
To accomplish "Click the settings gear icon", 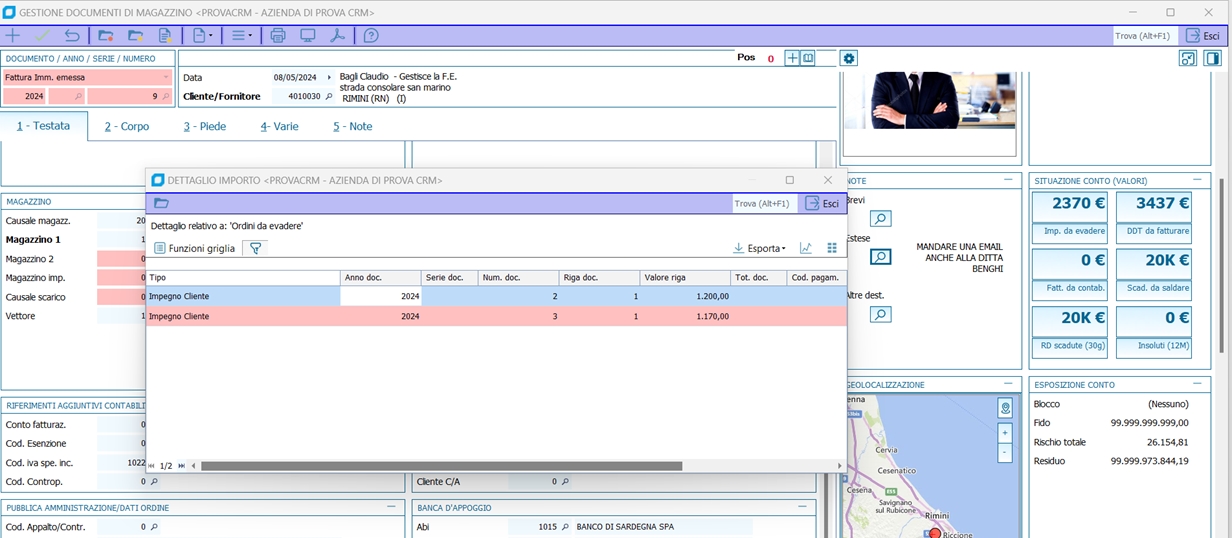I will tap(849, 59).
